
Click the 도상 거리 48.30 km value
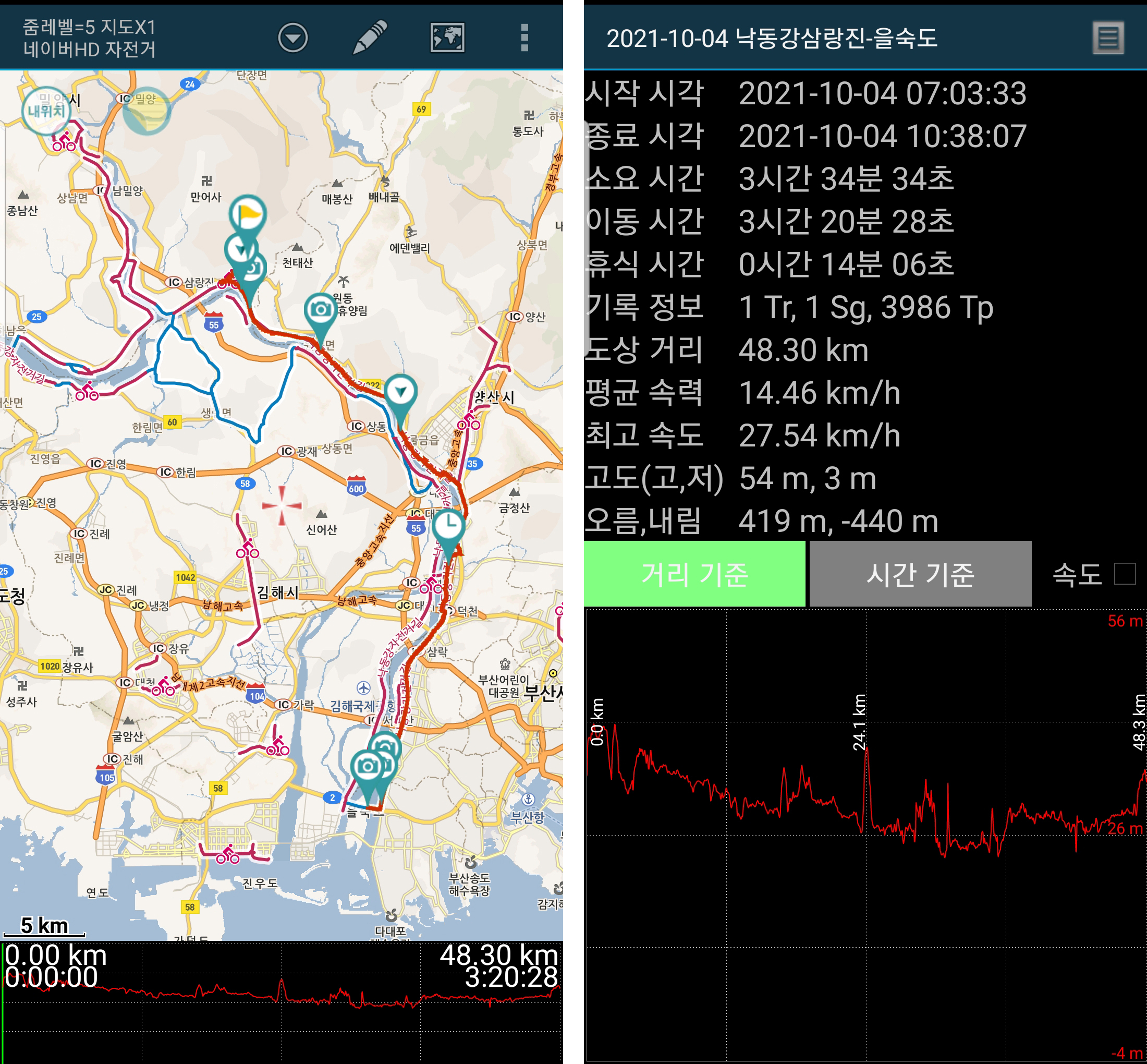pos(803,350)
